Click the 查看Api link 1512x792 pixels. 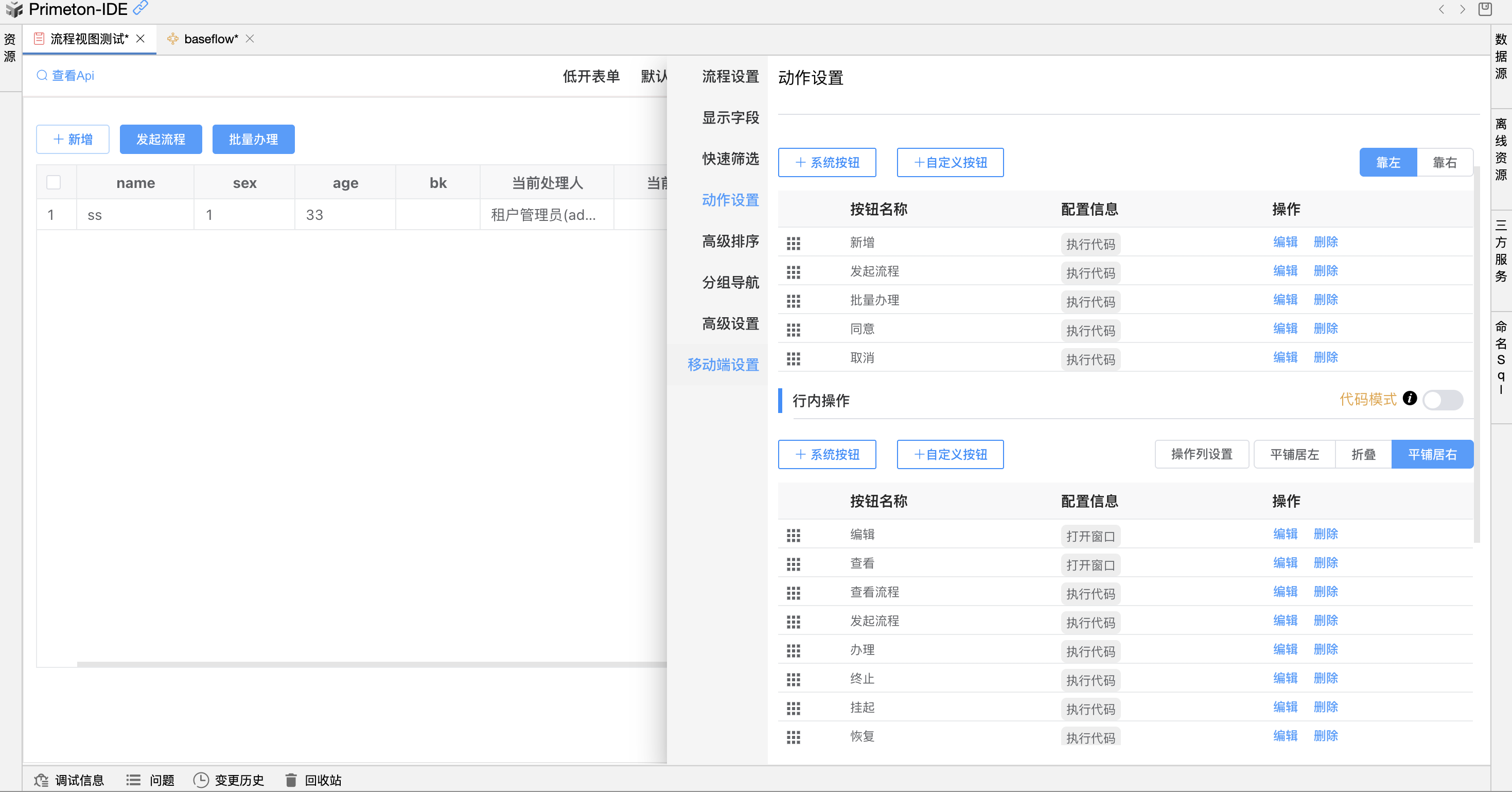click(x=66, y=75)
